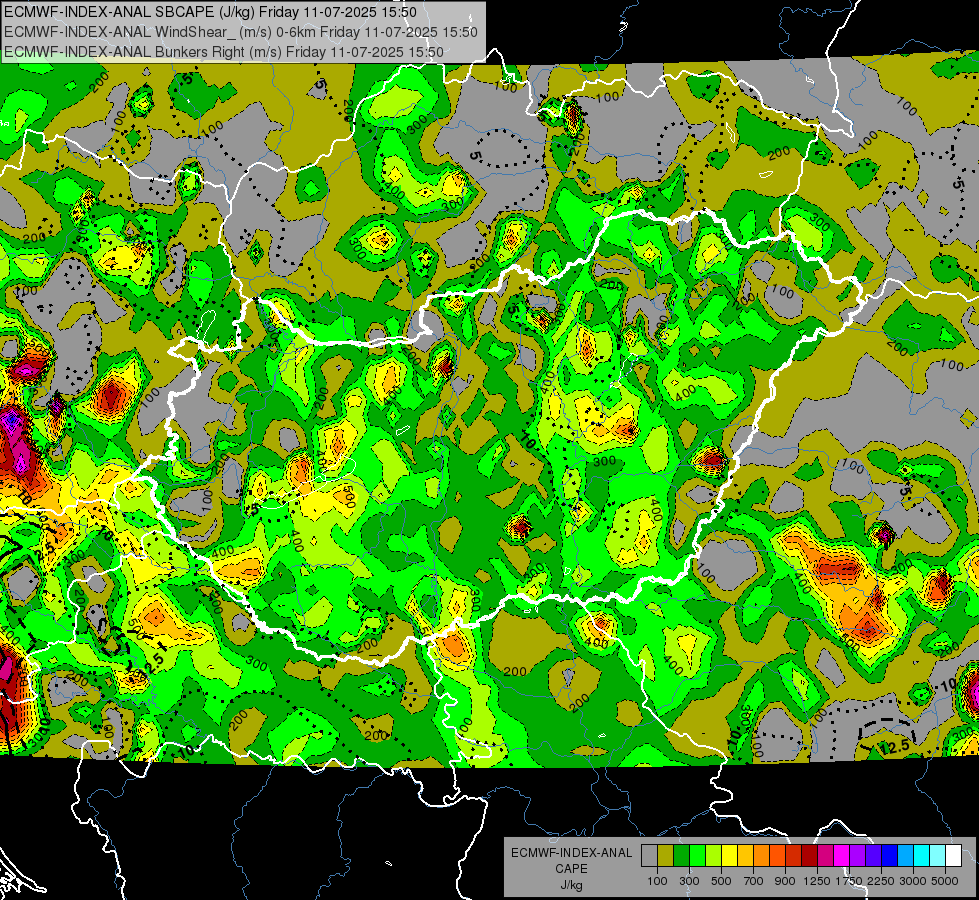Click the orange legend swatch above 700
Viewport: 979px width, 900px height.
[x=761, y=855]
